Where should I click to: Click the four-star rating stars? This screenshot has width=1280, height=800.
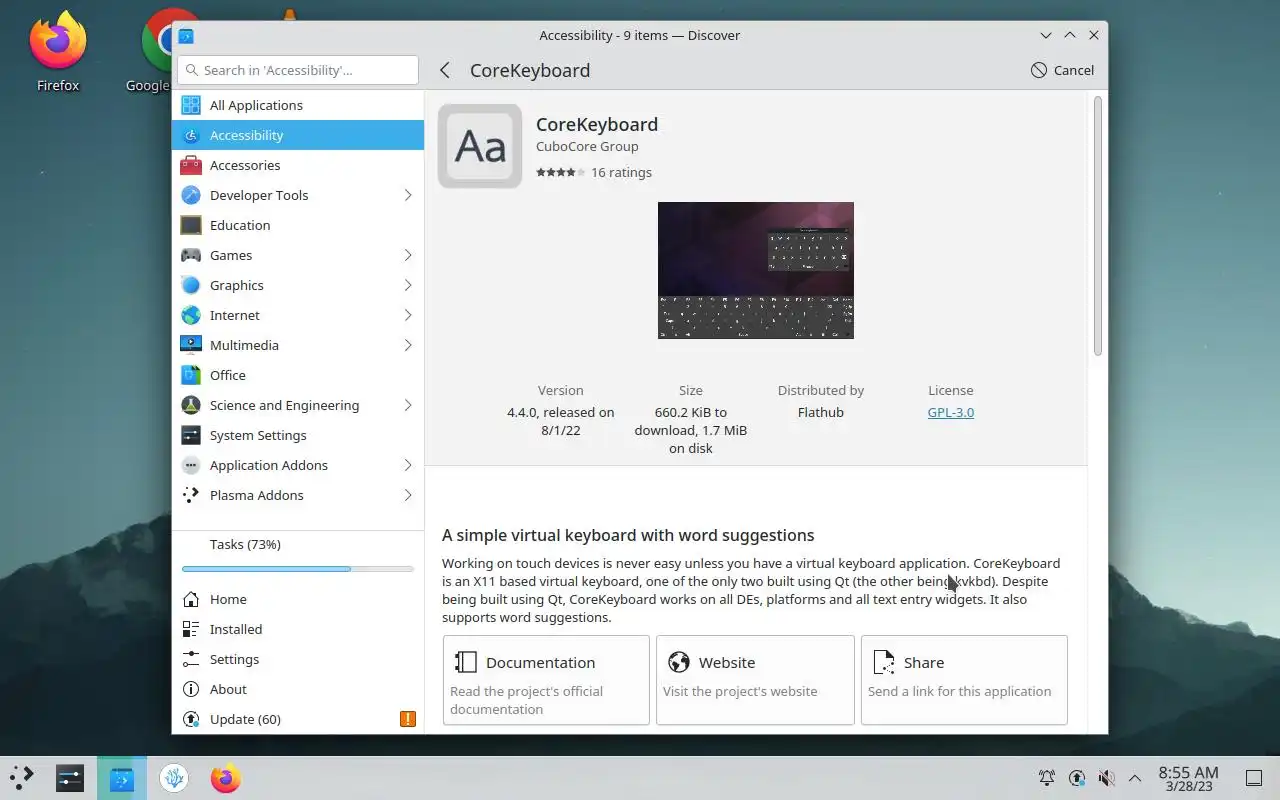coord(561,172)
